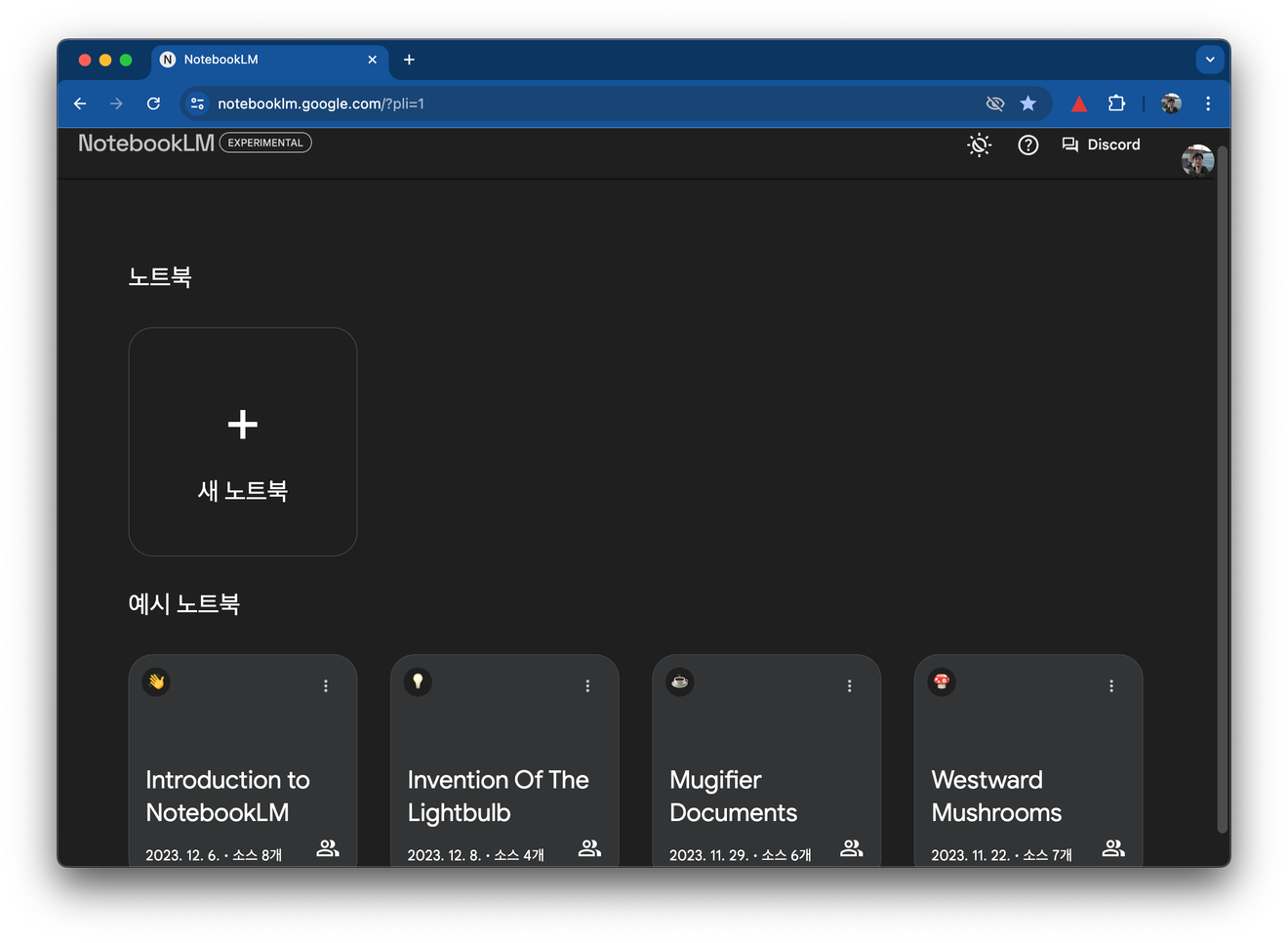Click the 2023. 12. 6. · 소스 8개 text
The height and width of the screenshot is (943, 1288).
214,855
